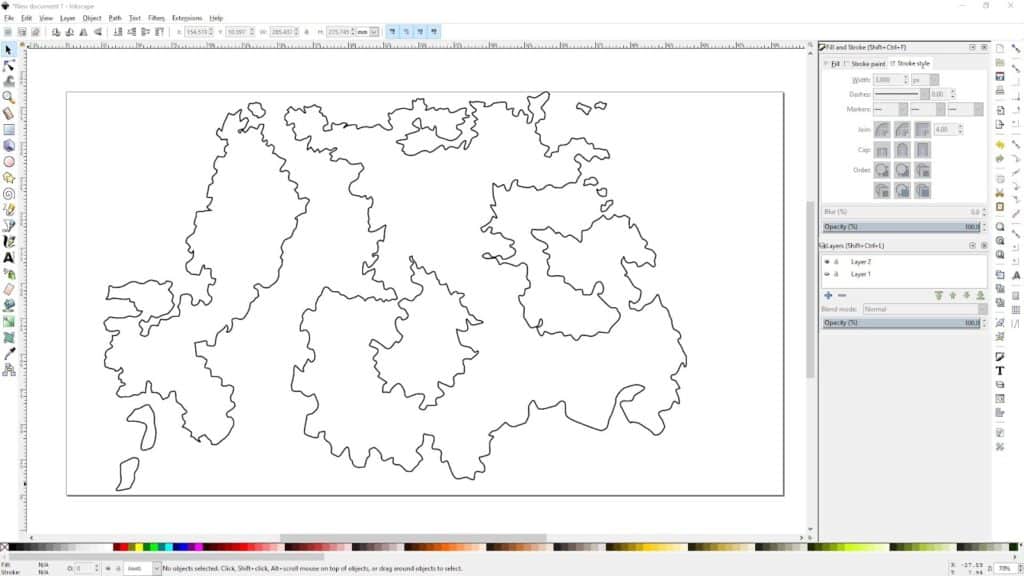Select the Zoom magnifier tool

[x=8, y=97]
